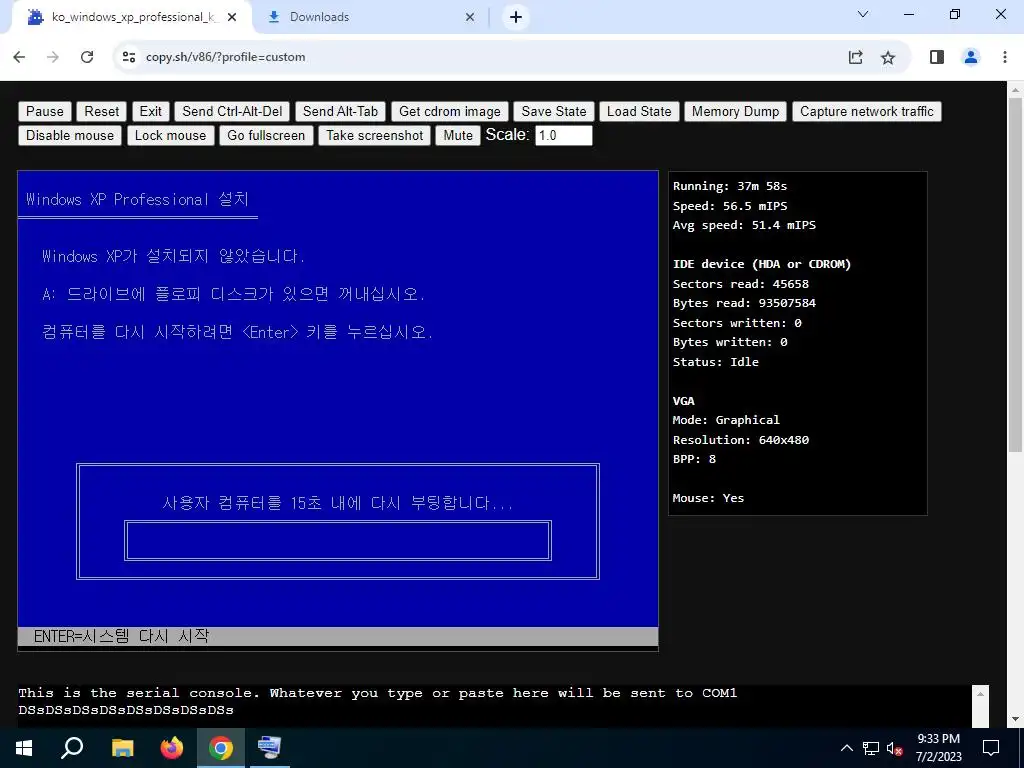Share this page icon
The image size is (1024, 768).
[856, 57]
